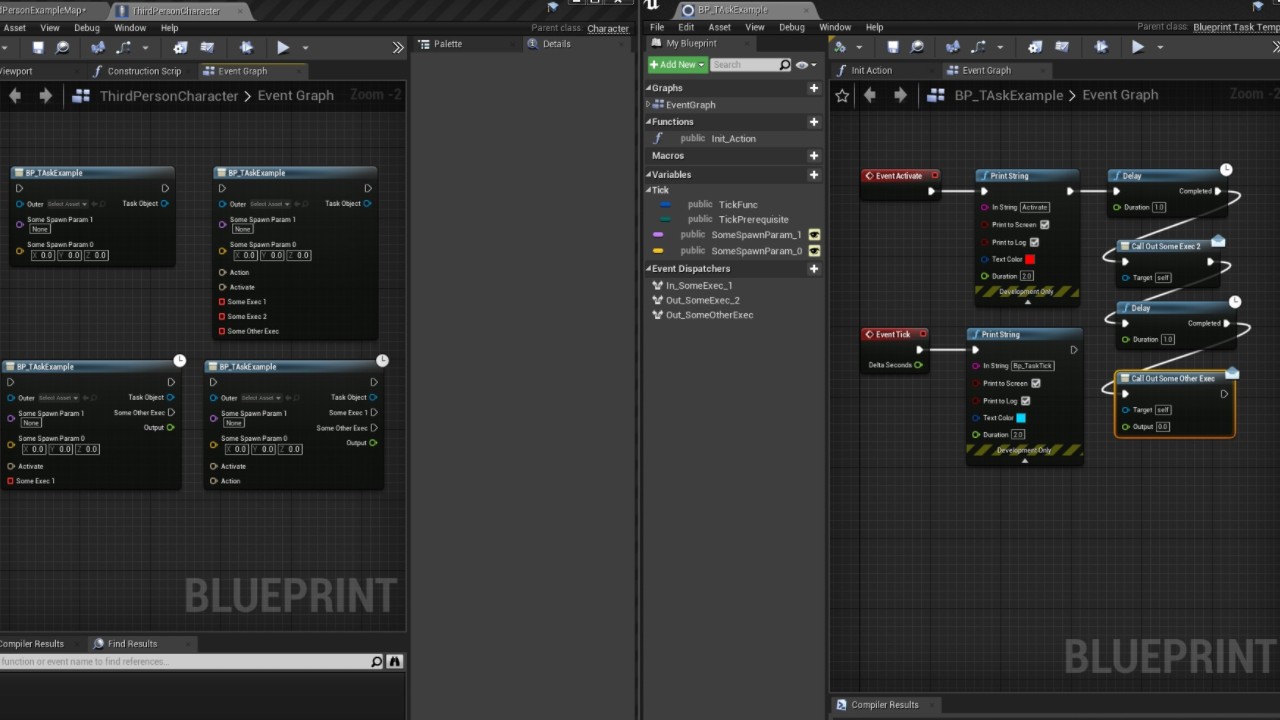Add a new Event Dispatcher with the plus icon
Screen dimensions: 1280x720
coord(813,269)
